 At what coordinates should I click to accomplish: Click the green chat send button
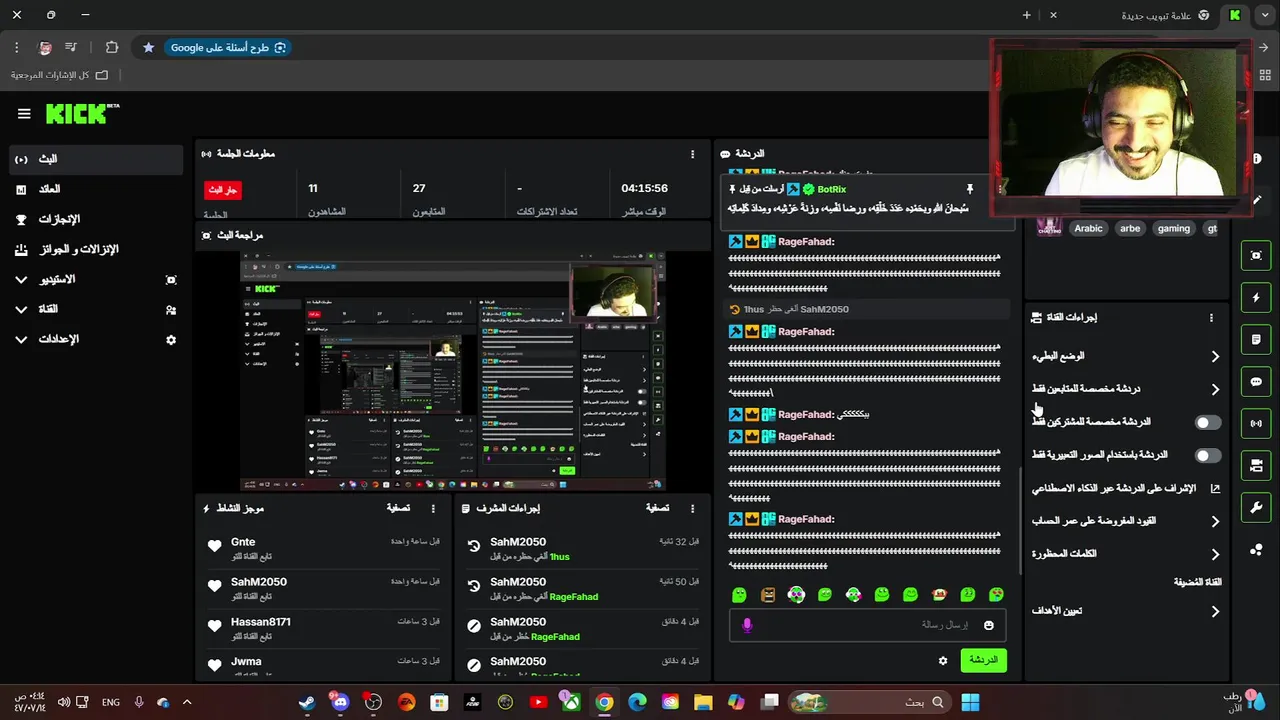coord(983,660)
